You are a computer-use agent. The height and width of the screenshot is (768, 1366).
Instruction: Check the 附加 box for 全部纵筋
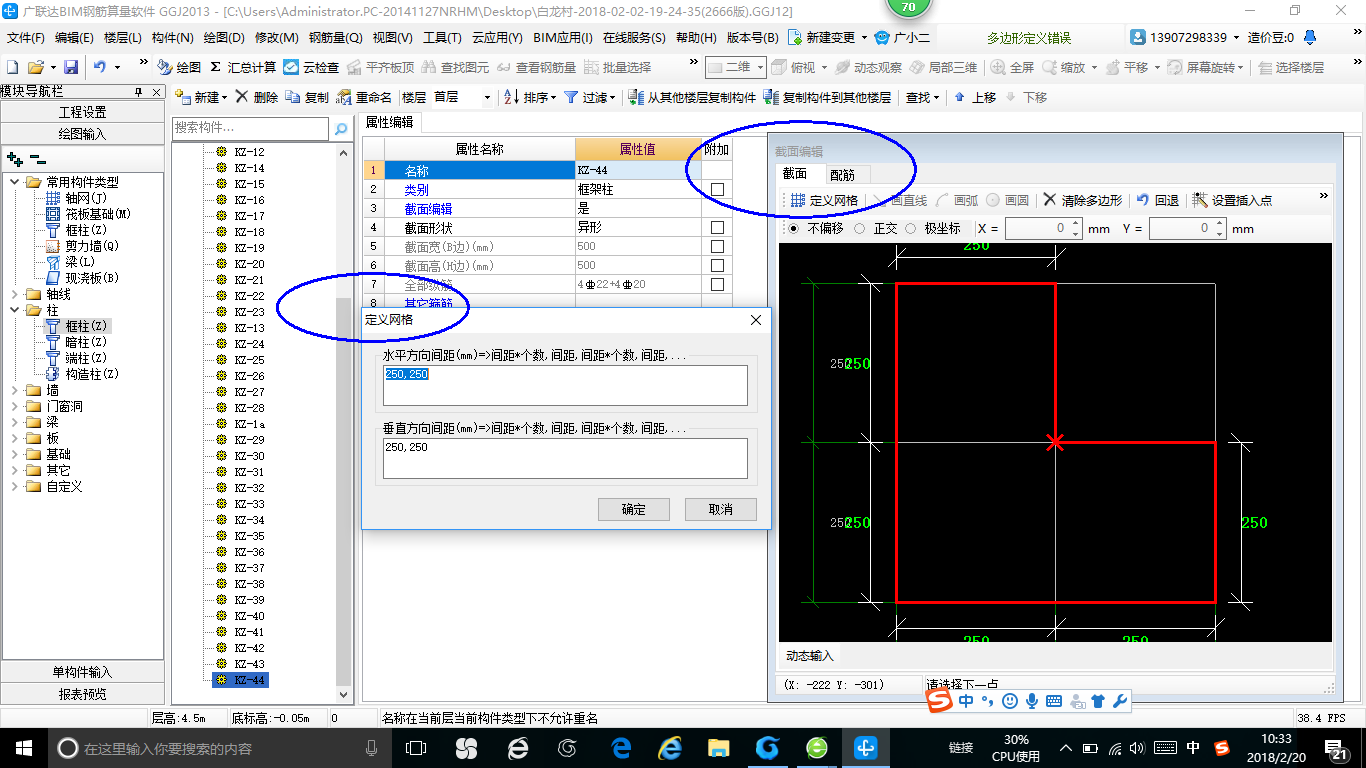(x=717, y=284)
